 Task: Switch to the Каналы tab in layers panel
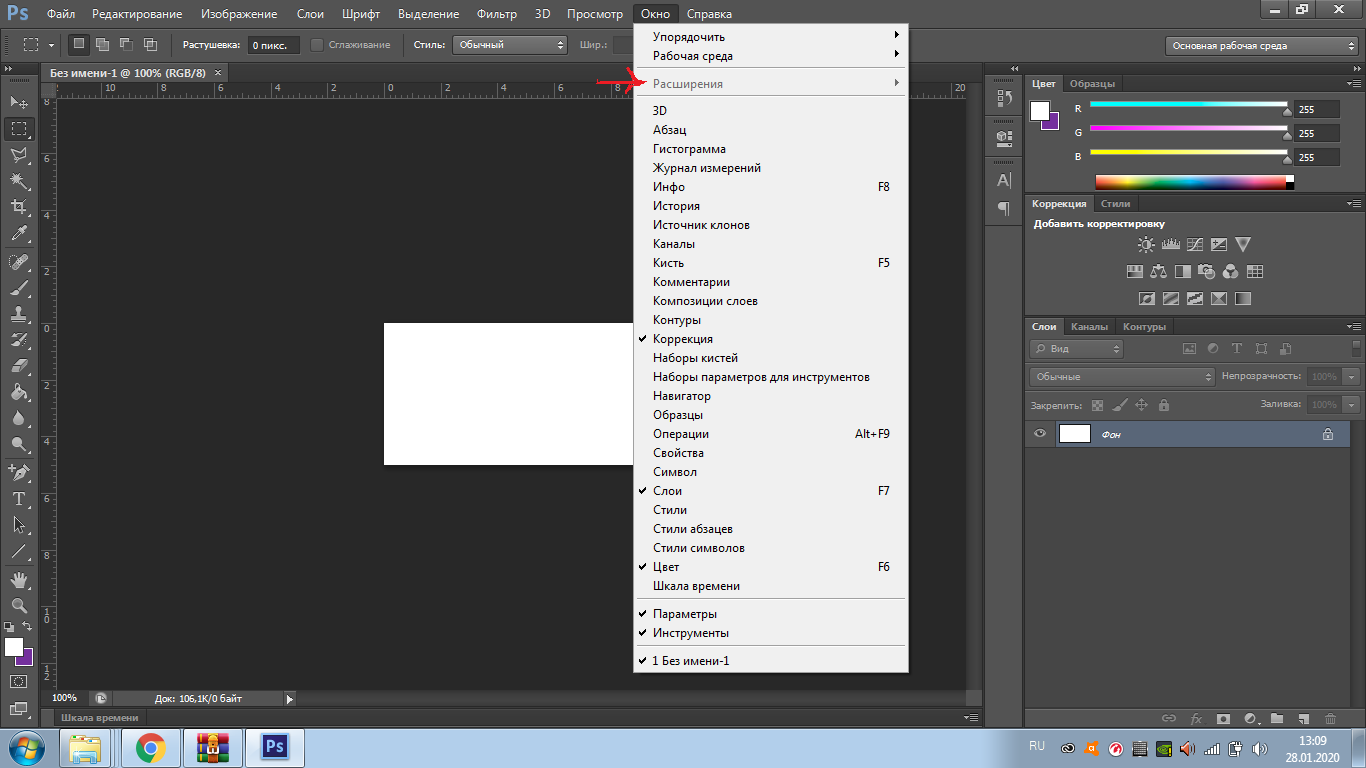tap(1089, 327)
